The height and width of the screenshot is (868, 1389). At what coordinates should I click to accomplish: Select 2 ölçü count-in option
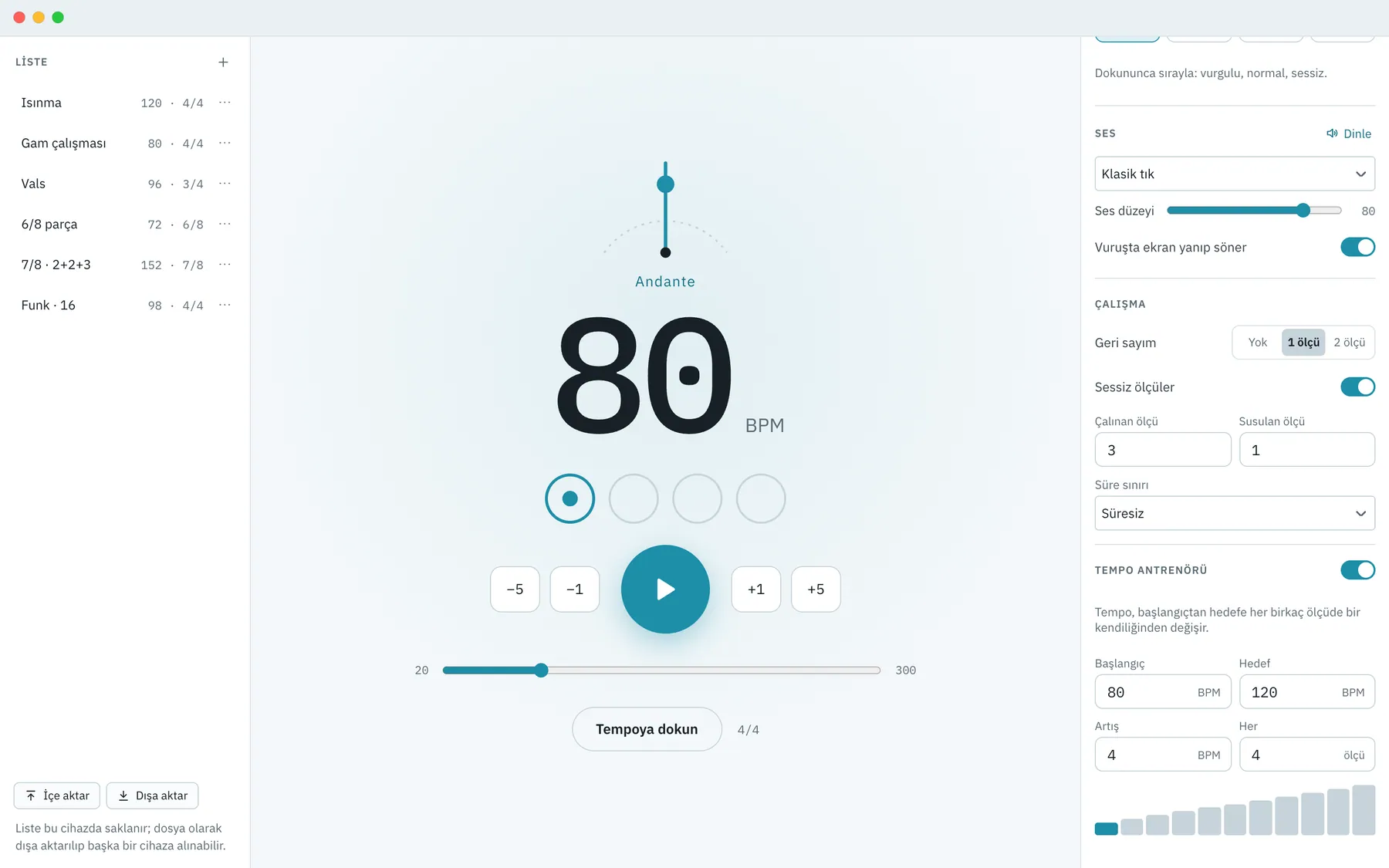[x=1350, y=343]
